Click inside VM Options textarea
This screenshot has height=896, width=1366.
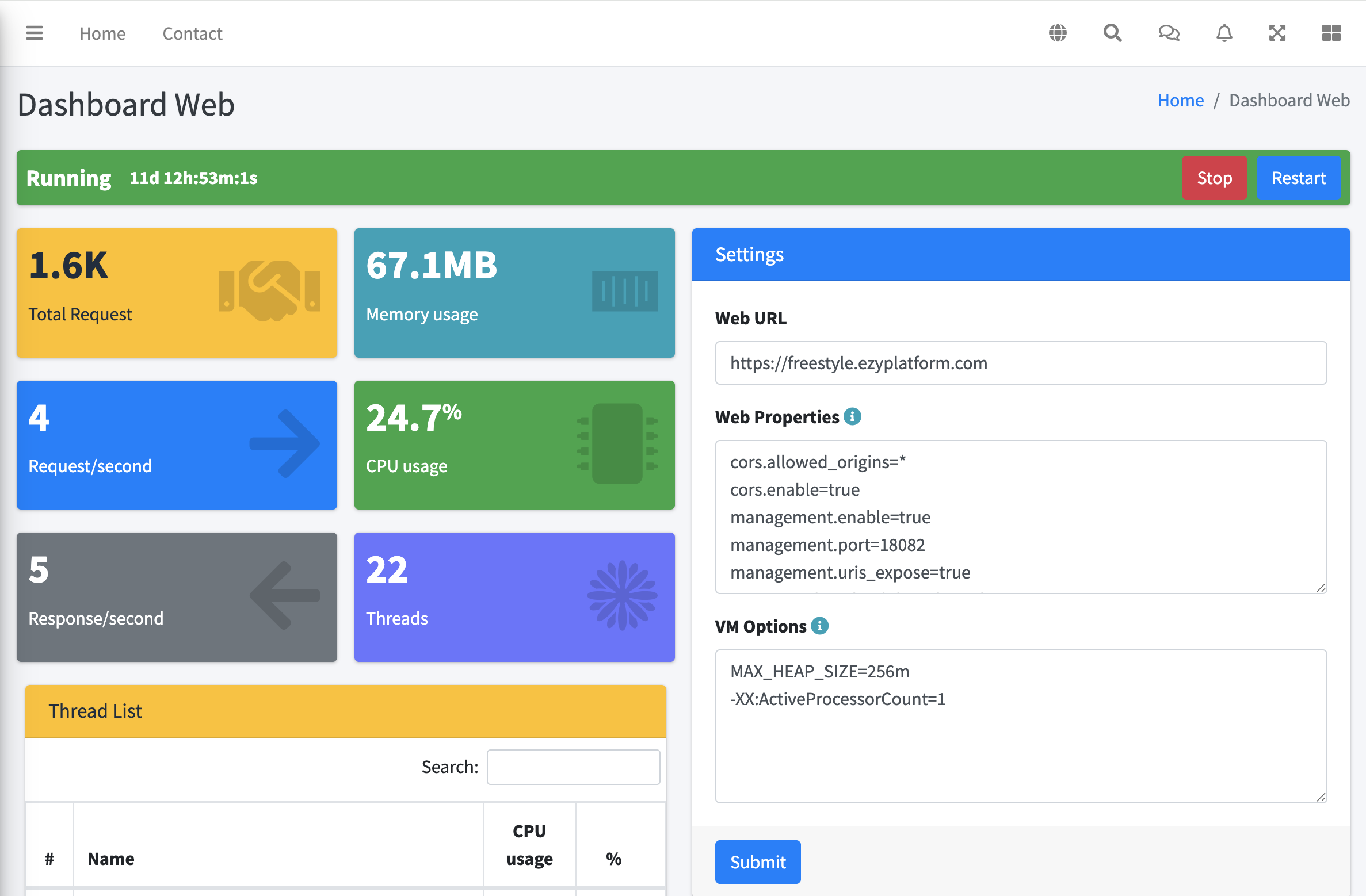(x=1020, y=742)
